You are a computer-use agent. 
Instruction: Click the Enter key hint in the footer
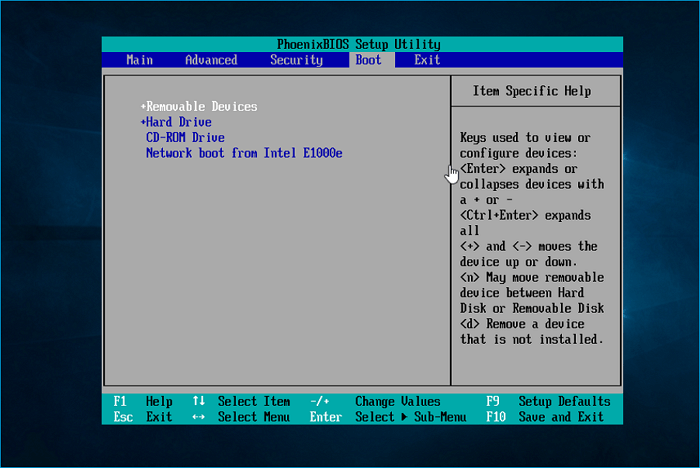pos(326,417)
